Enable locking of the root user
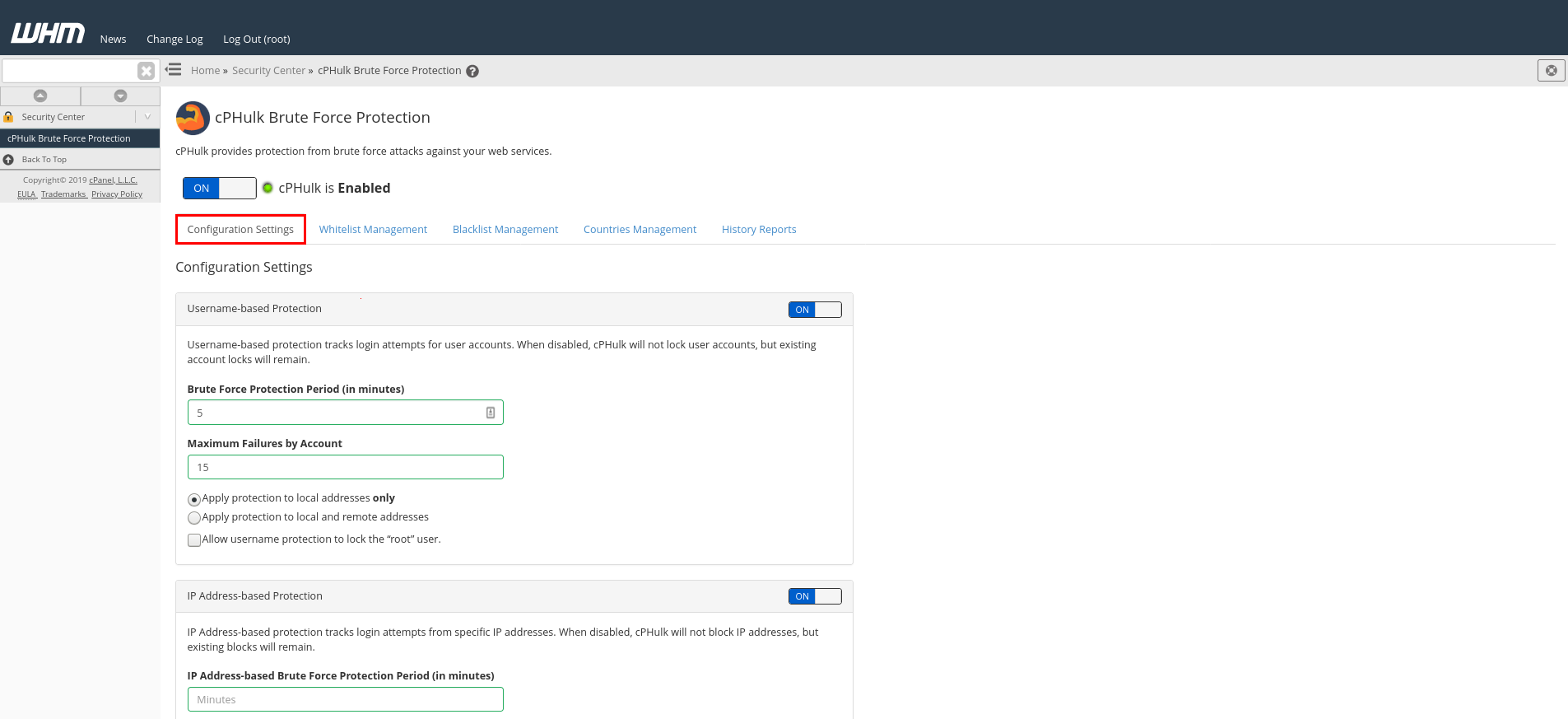 click(x=194, y=540)
